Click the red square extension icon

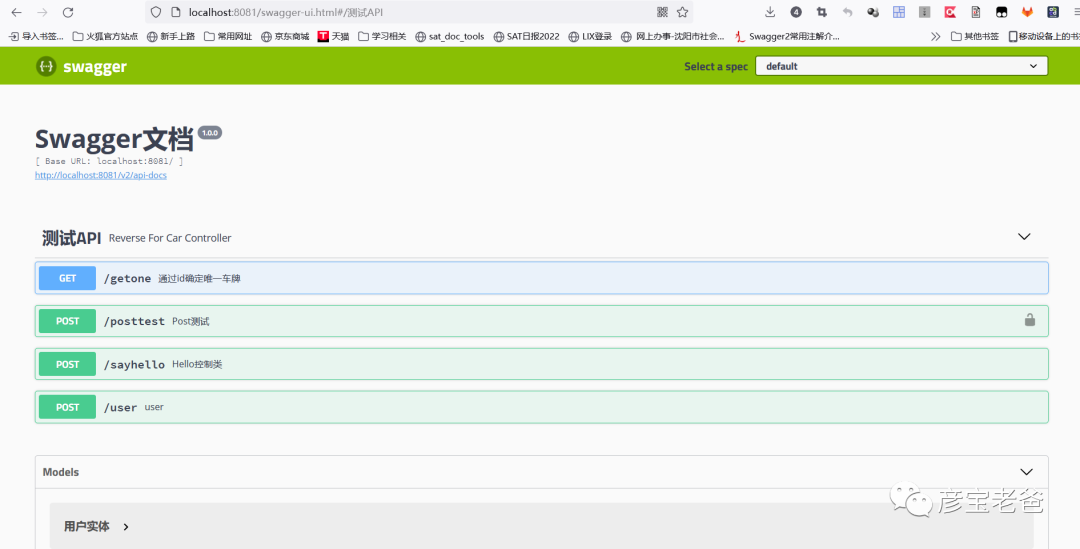click(x=950, y=12)
